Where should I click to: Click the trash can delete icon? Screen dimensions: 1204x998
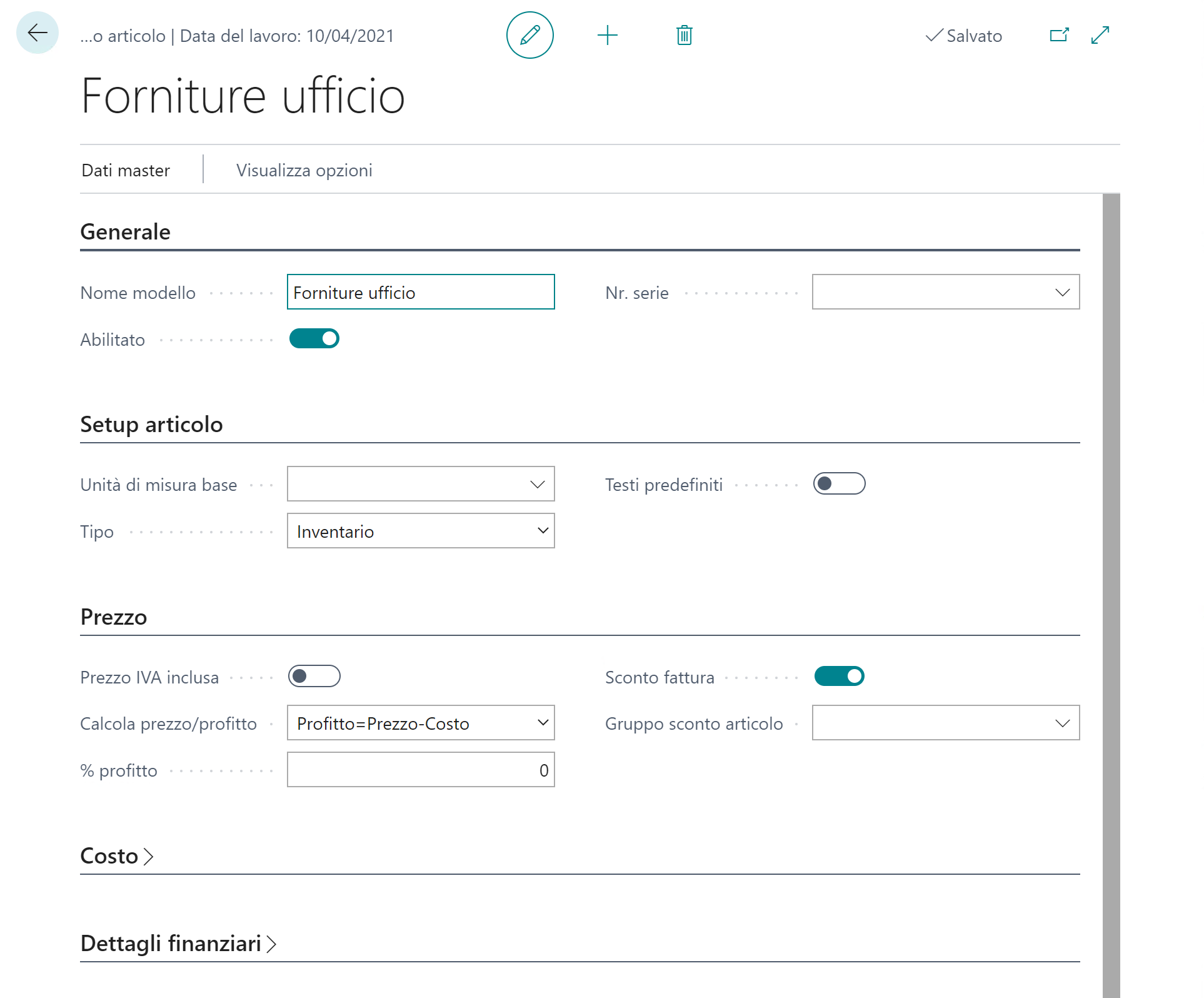[684, 35]
